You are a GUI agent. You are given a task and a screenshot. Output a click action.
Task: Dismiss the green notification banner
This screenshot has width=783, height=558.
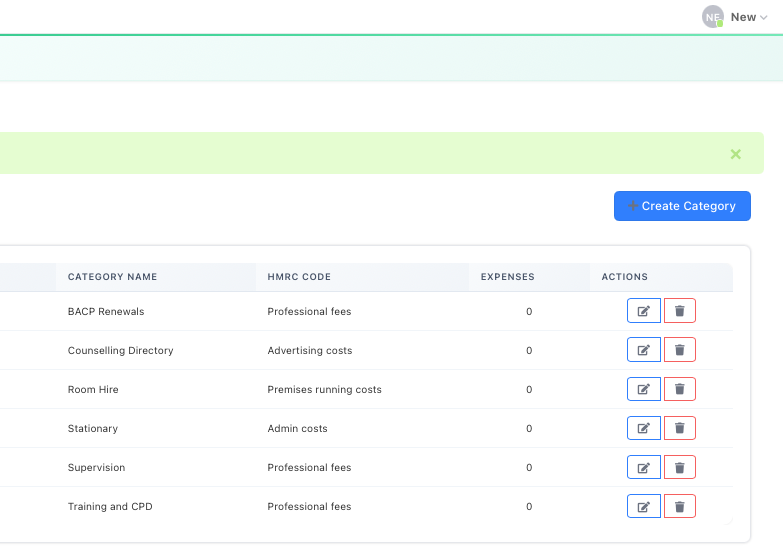click(x=736, y=154)
